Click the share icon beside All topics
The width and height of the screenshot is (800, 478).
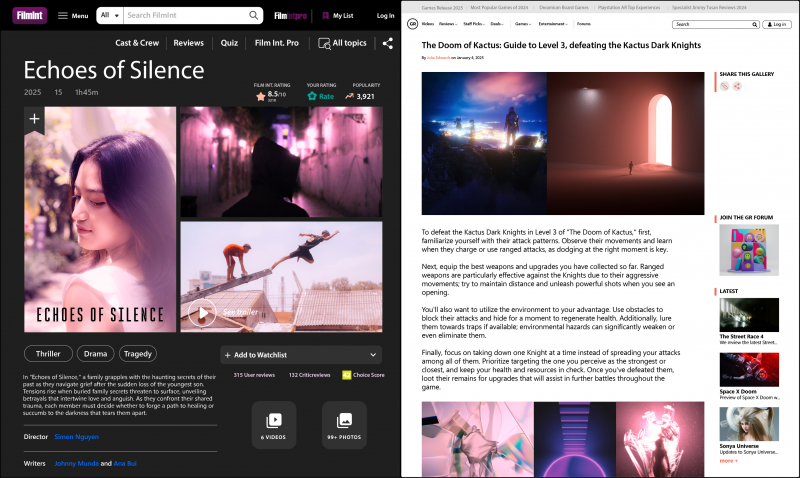click(387, 43)
